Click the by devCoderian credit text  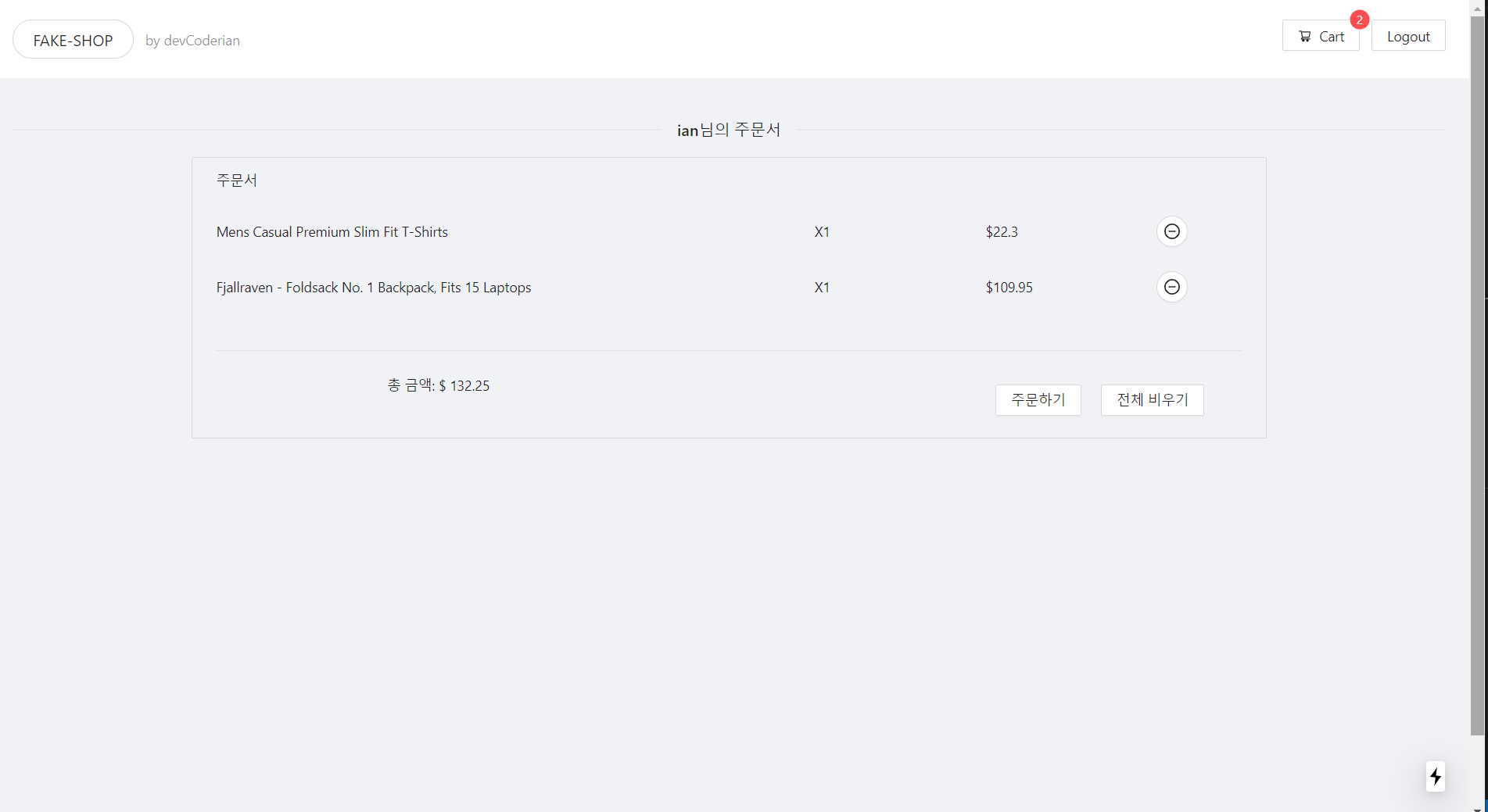pos(192,40)
